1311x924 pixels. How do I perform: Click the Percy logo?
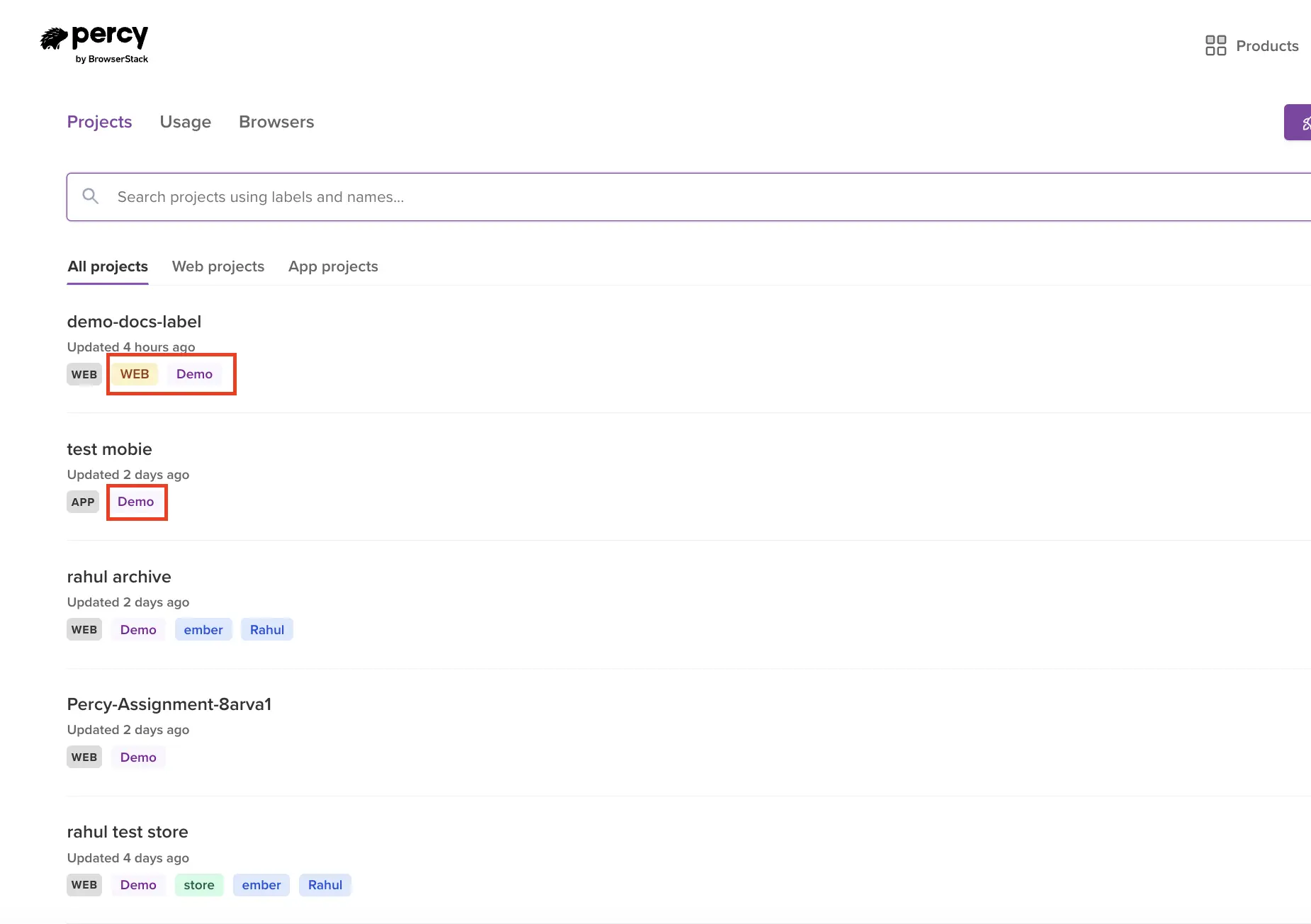[x=94, y=44]
